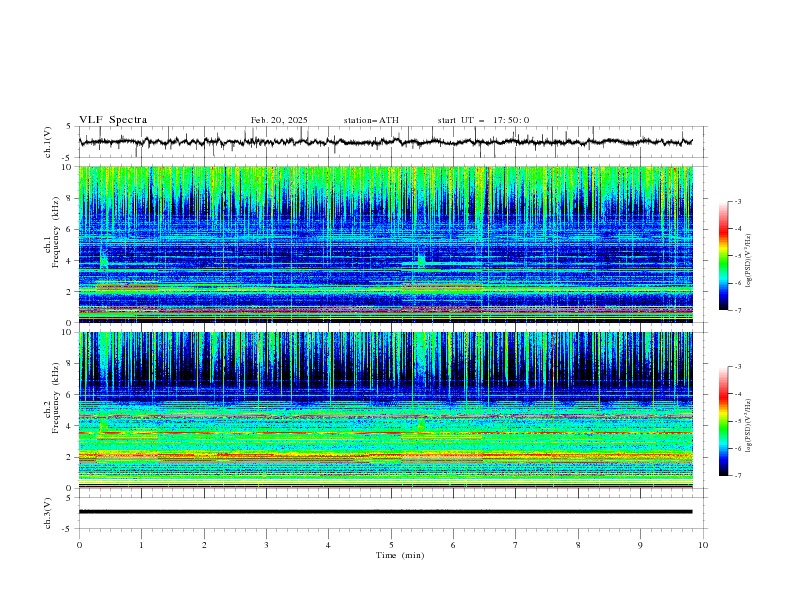This screenshot has width=792, height=612.
Task: Click the "Time (min)" x-axis label
Action: click(x=400, y=555)
